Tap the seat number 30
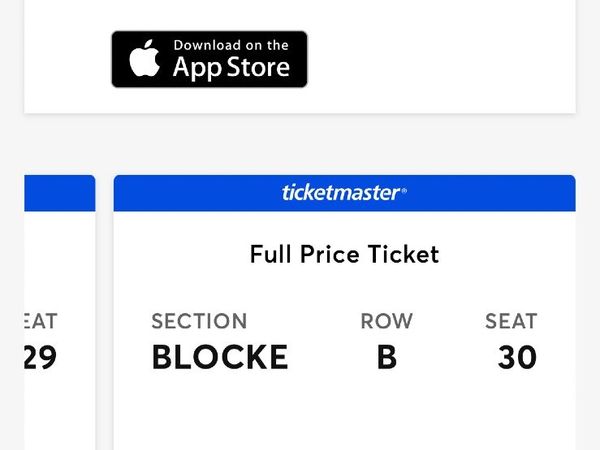600x450 pixels. tap(517, 357)
